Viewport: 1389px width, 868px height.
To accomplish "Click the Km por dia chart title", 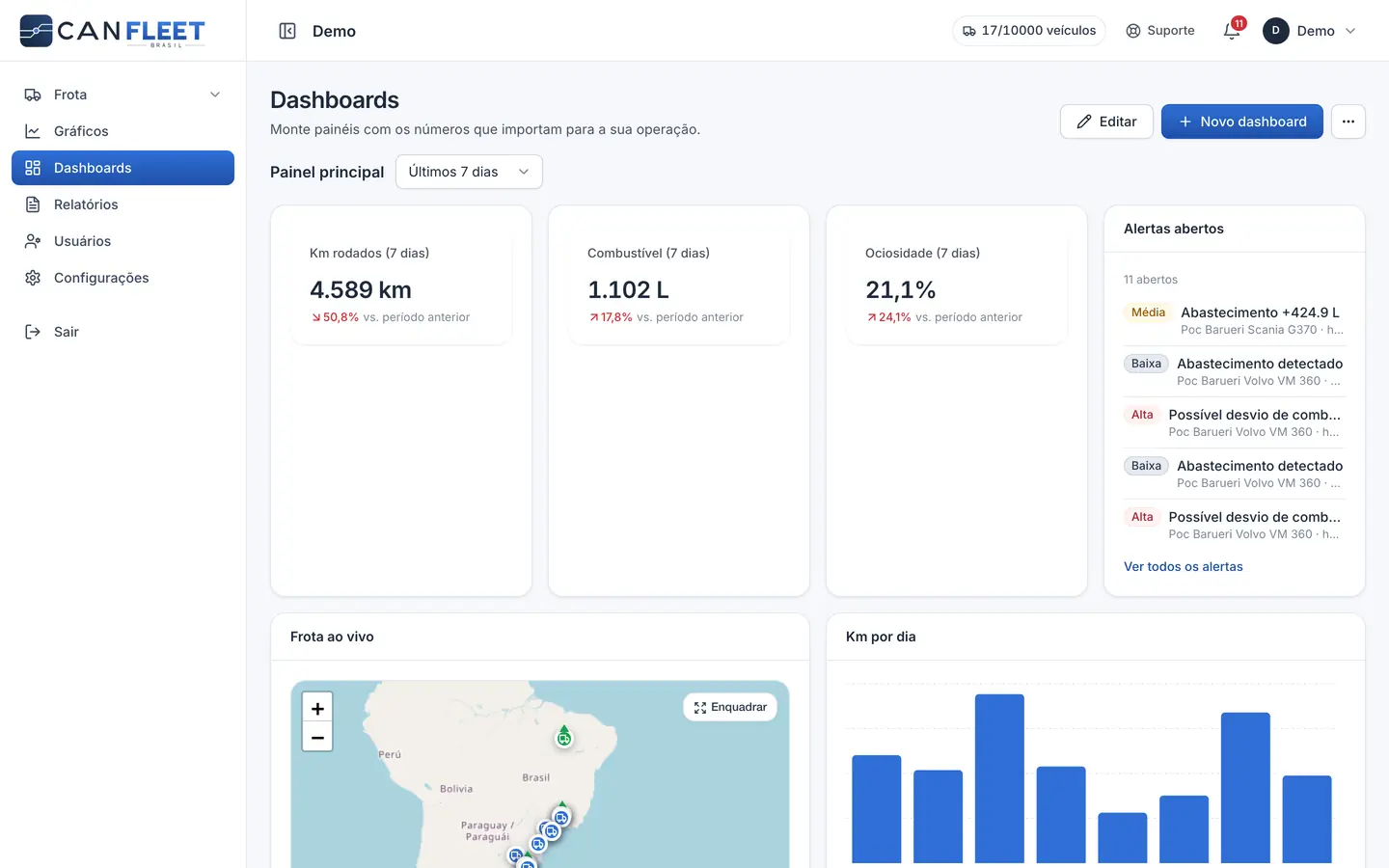I will click(x=881, y=637).
